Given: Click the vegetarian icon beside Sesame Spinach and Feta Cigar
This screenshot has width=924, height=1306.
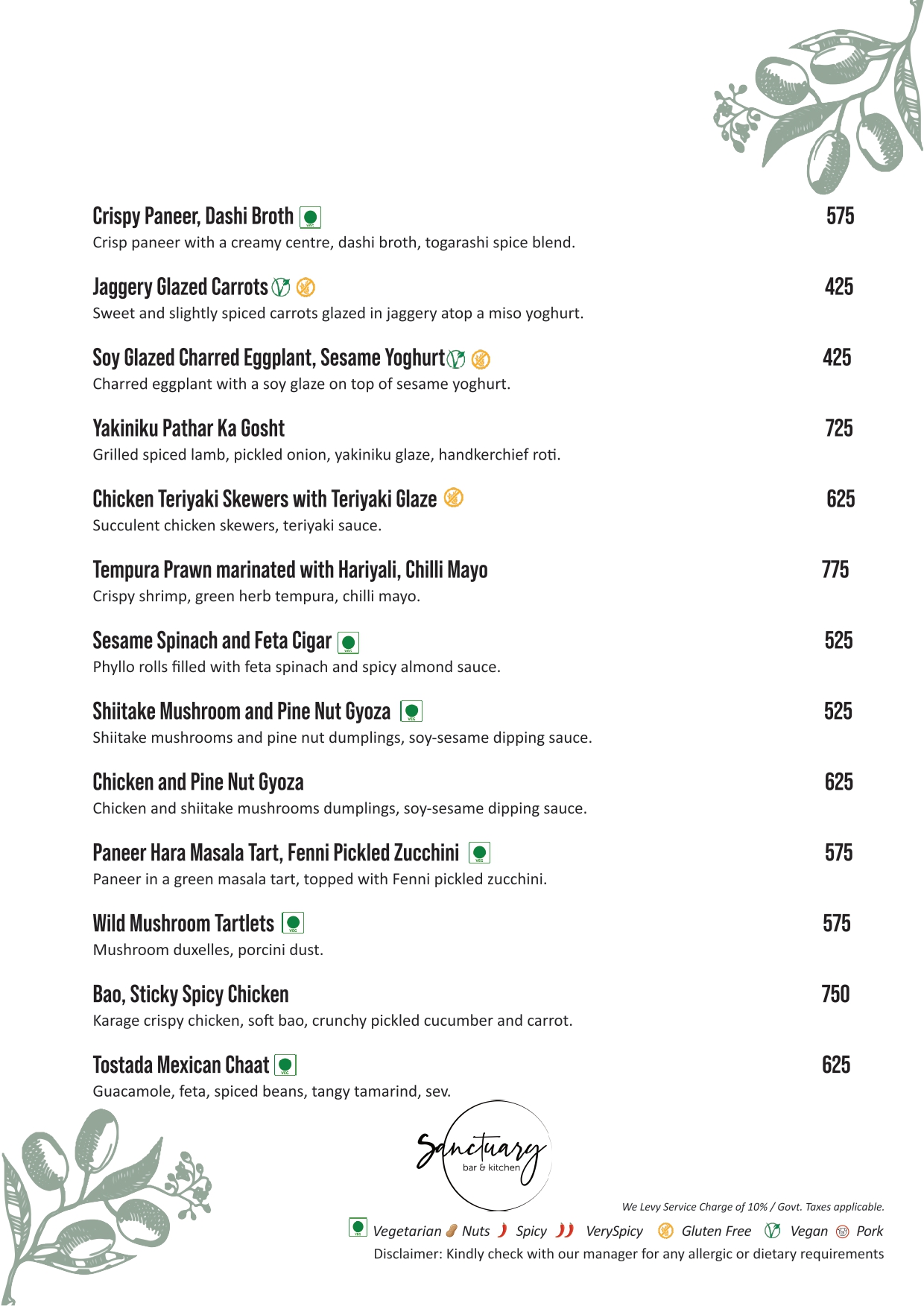Looking at the screenshot, I should point(348,642).
